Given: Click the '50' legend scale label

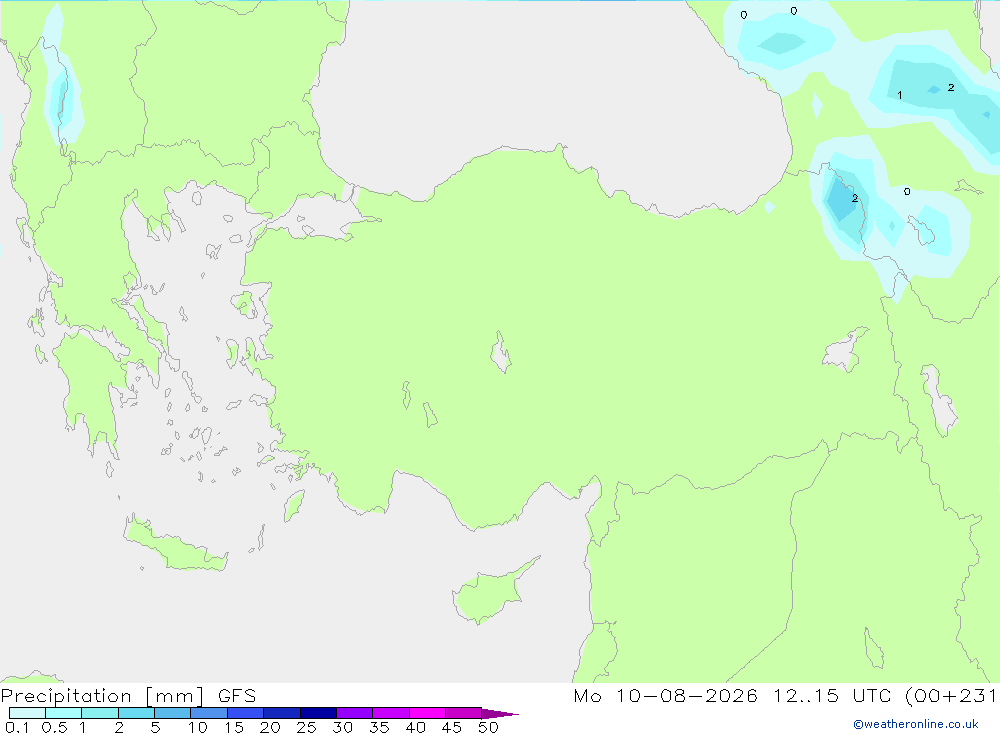Looking at the screenshot, I should (488, 727).
